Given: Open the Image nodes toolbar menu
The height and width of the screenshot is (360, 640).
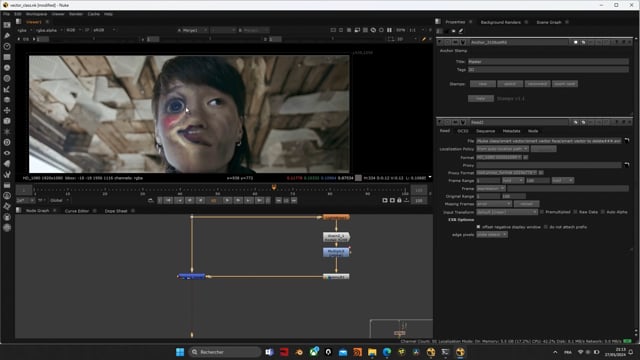Looking at the screenshot, I should [x=7, y=25].
